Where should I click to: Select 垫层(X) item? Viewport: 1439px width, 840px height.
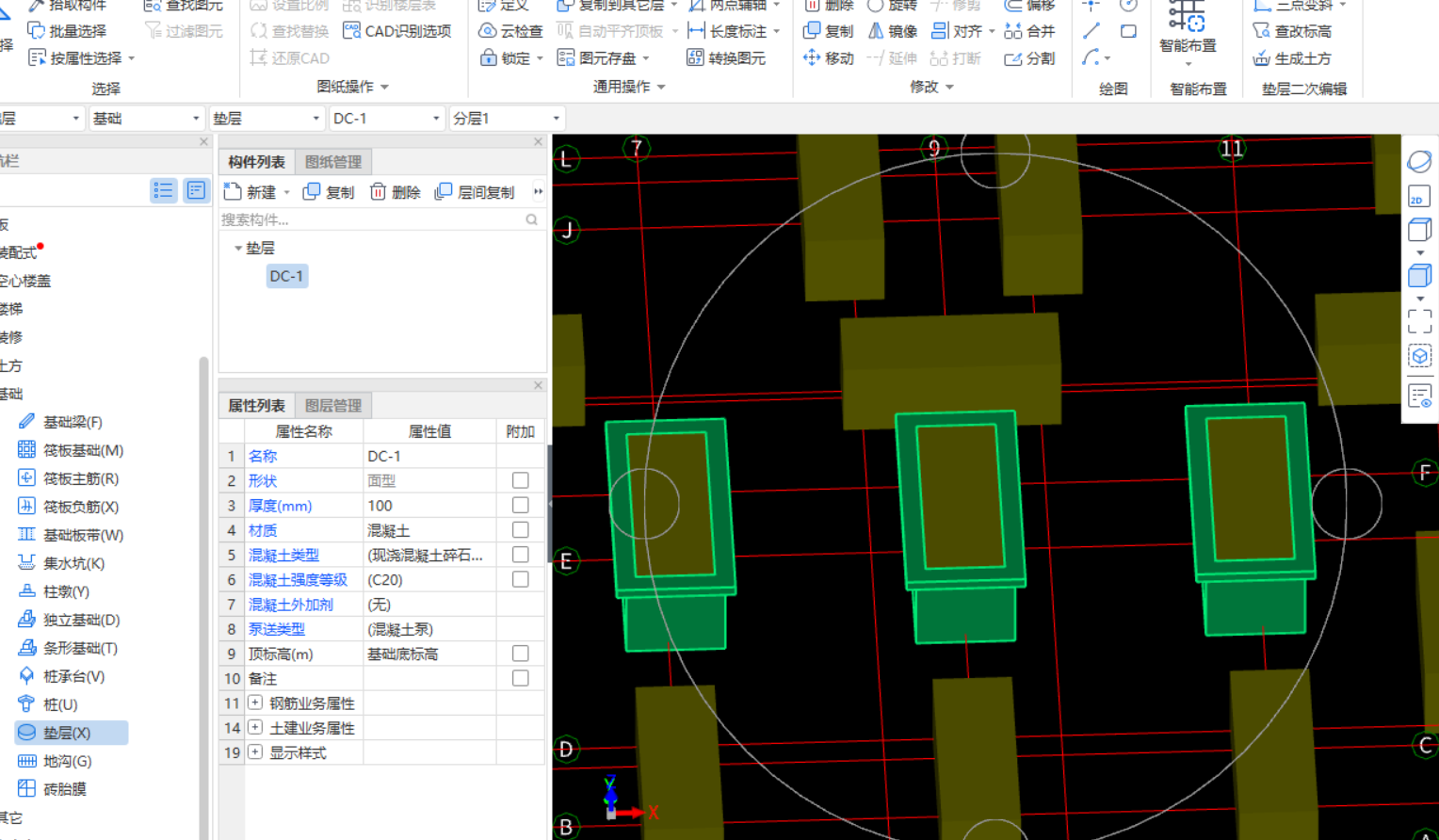point(72,733)
